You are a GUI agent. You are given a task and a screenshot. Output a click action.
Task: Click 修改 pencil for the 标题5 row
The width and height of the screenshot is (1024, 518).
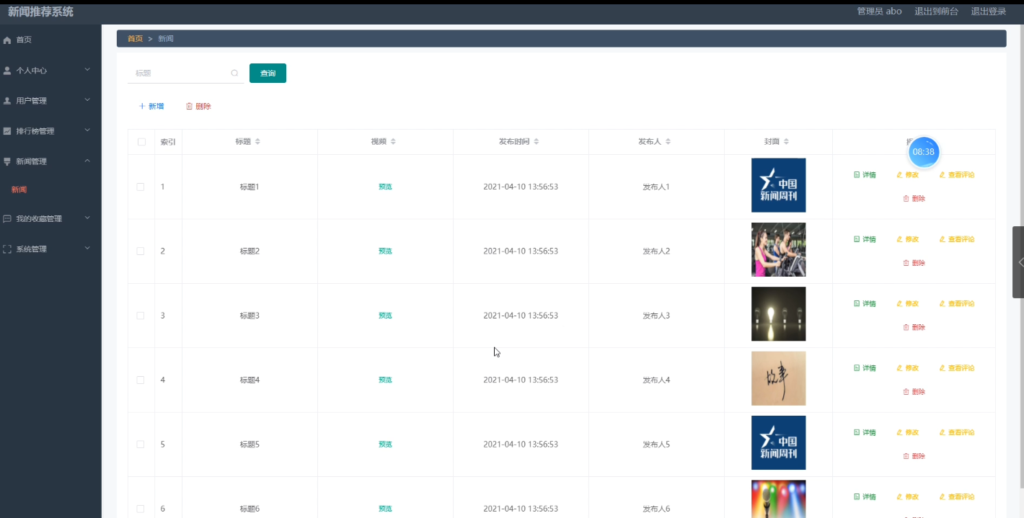(x=907, y=432)
